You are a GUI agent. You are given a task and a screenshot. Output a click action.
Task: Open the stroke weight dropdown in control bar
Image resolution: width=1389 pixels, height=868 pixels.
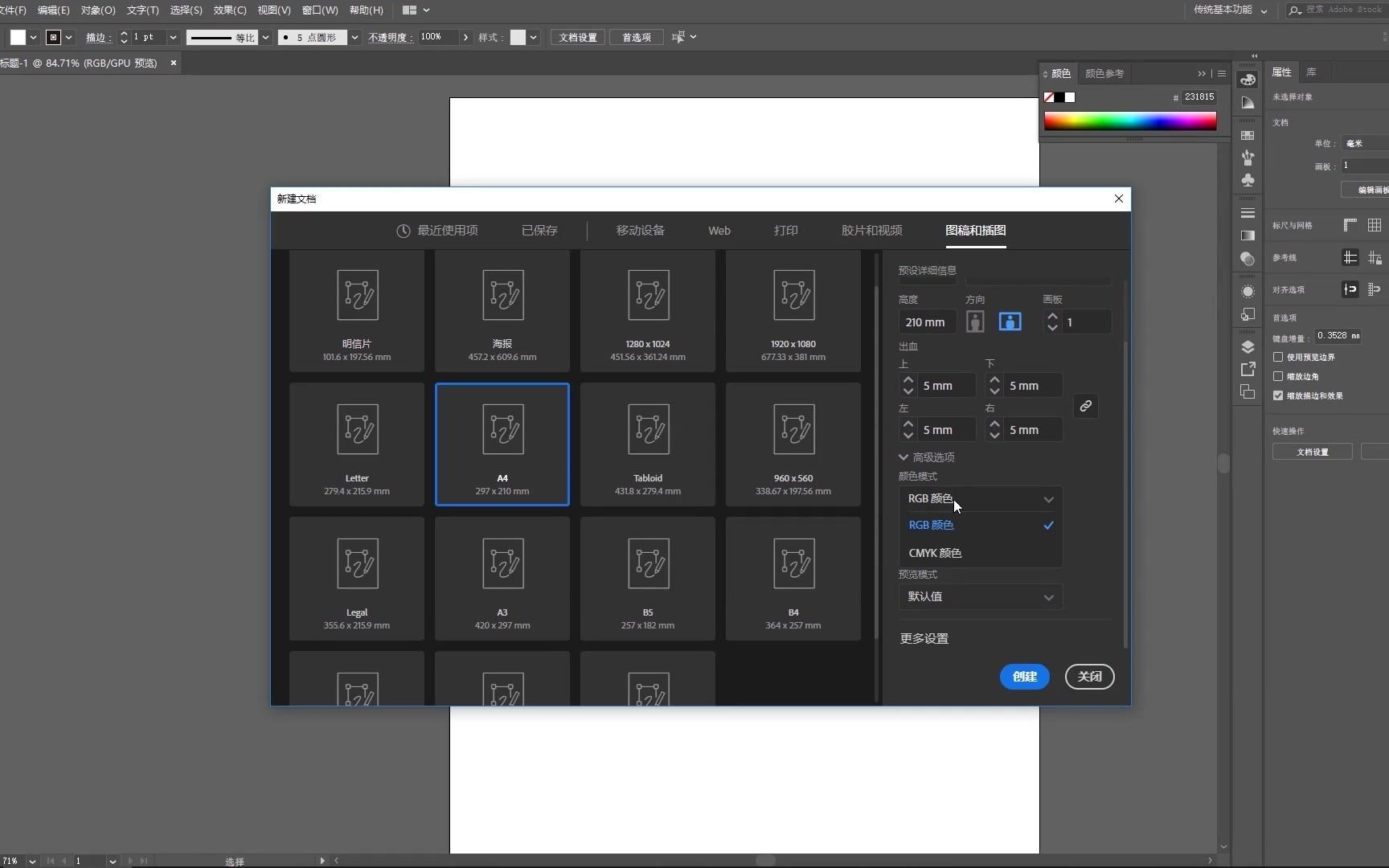click(x=173, y=37)
